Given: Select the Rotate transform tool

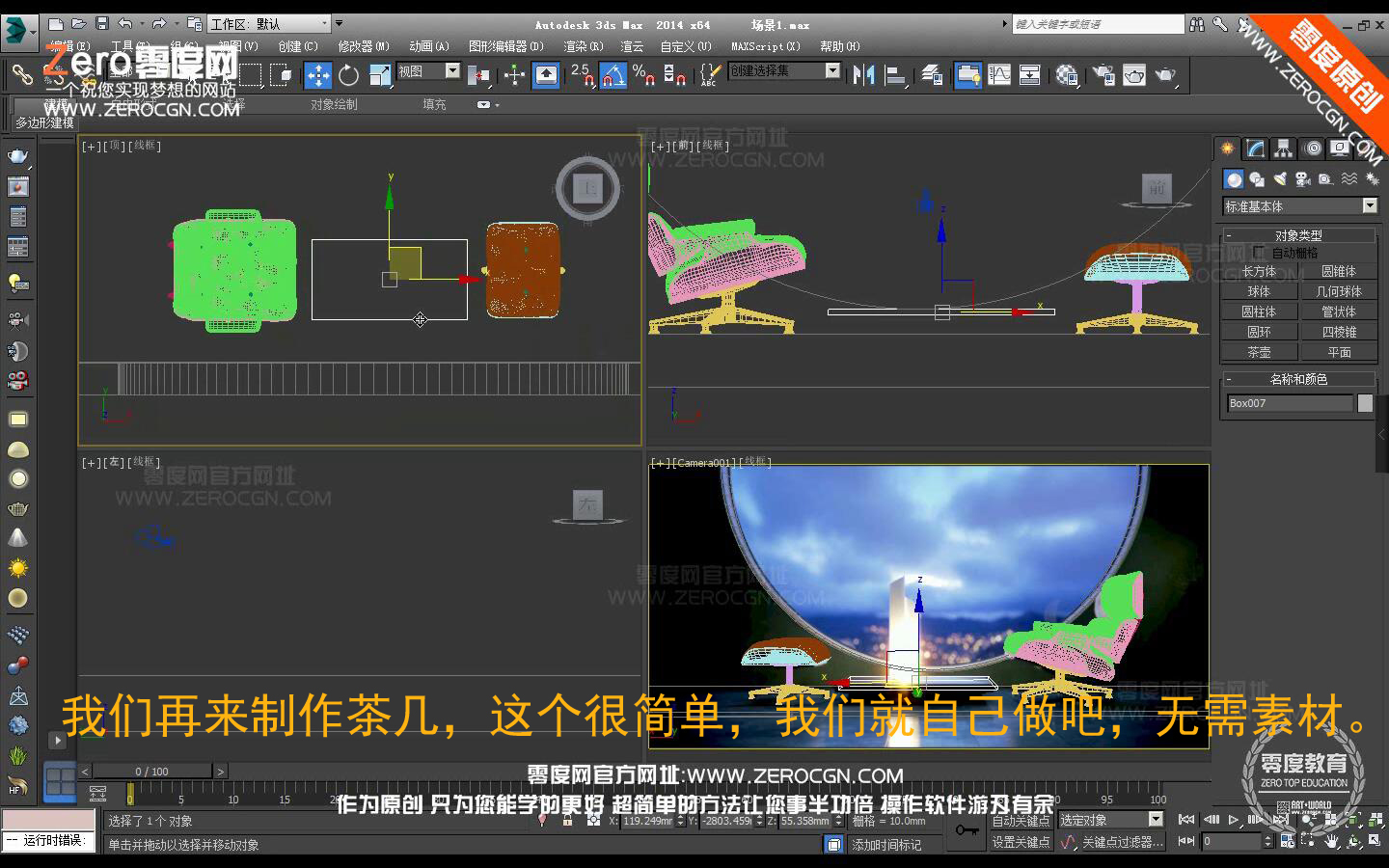Looking at the screenshot, I should 348,74.
